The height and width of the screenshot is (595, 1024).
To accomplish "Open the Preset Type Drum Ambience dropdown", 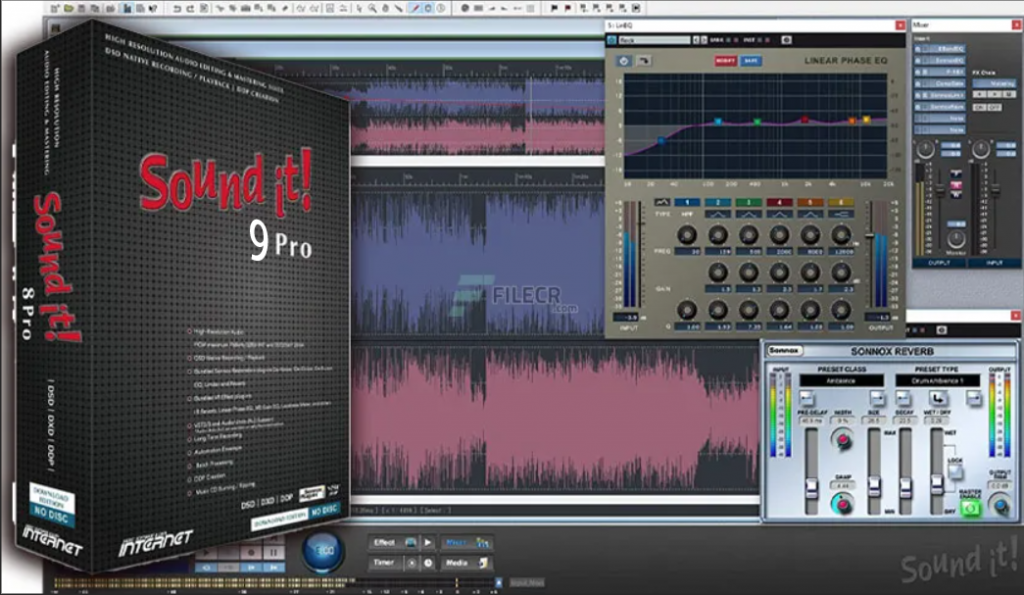I will click(x=937, y=380).
